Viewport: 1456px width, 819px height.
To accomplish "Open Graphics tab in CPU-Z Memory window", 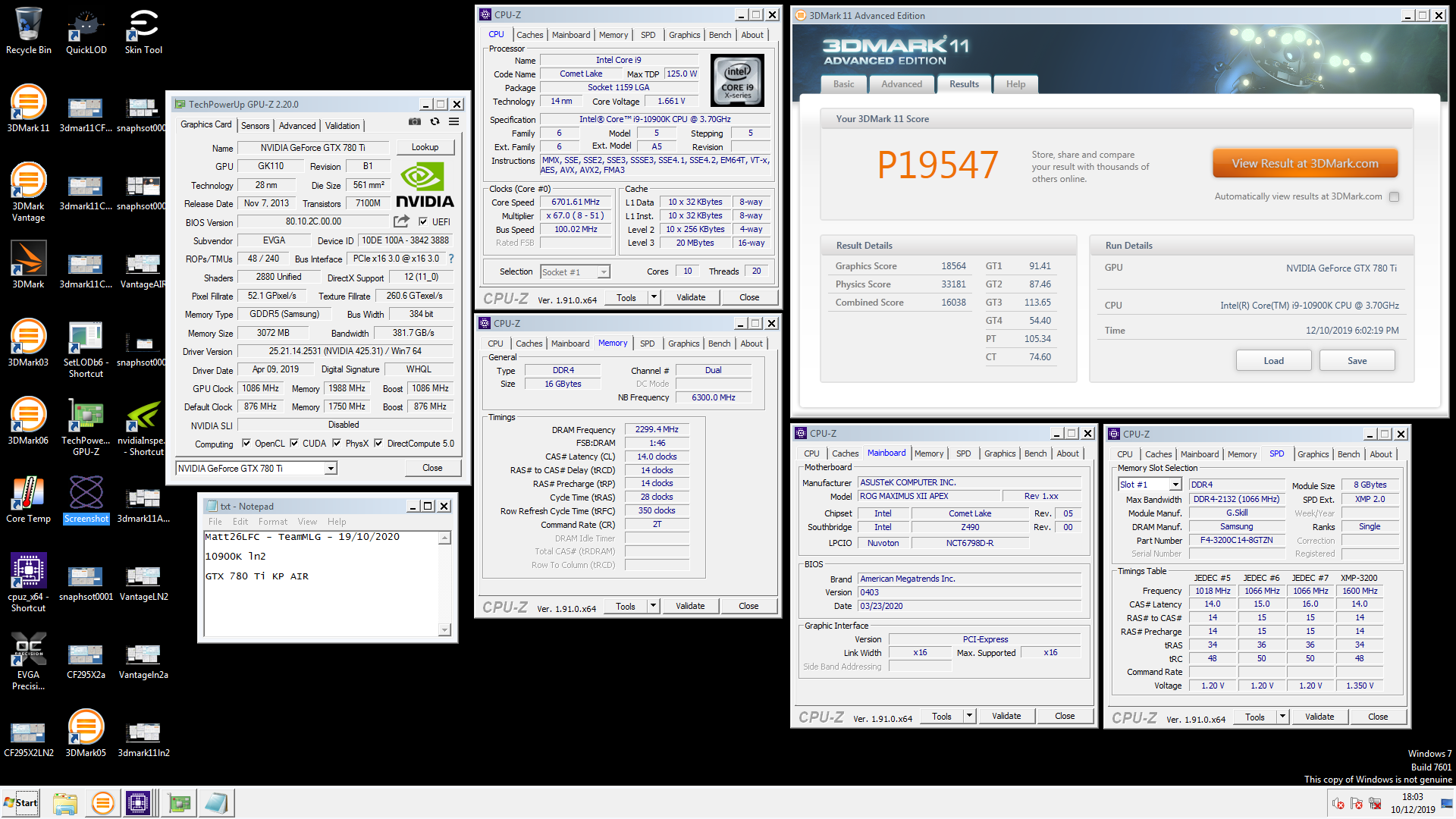I will (x=683, y=344).
